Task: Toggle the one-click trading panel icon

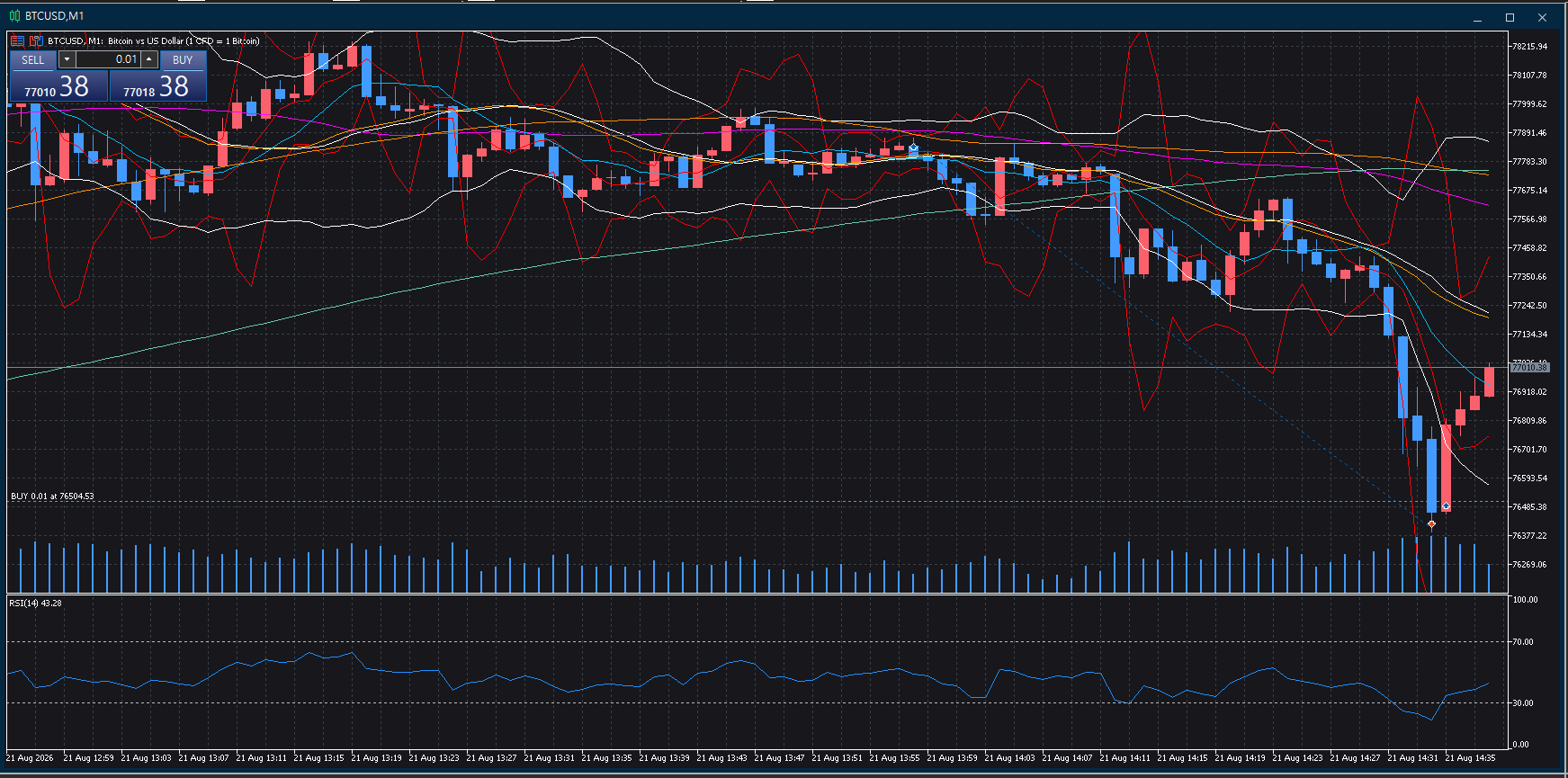Action: (17, 40)
